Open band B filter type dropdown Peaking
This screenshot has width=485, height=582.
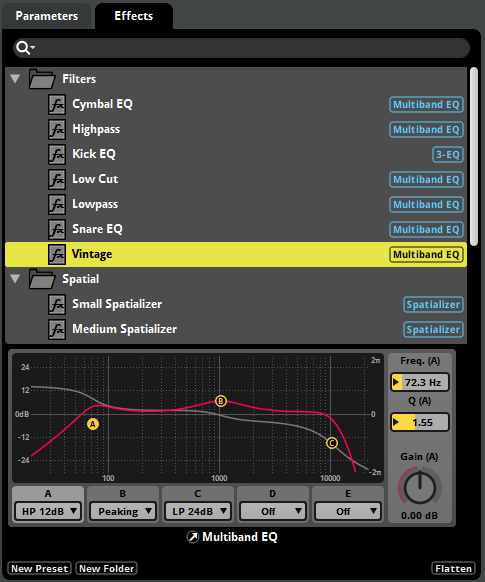point(123,511)
